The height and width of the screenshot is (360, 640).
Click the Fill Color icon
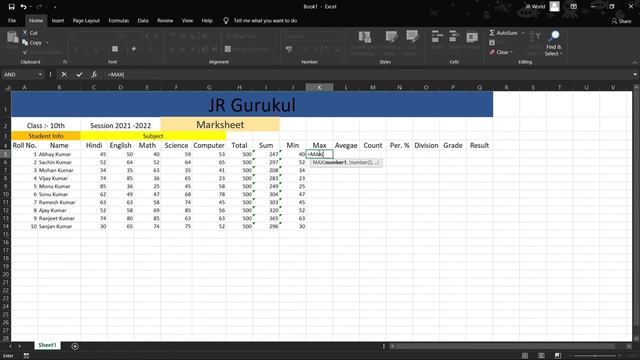(133, 49)
